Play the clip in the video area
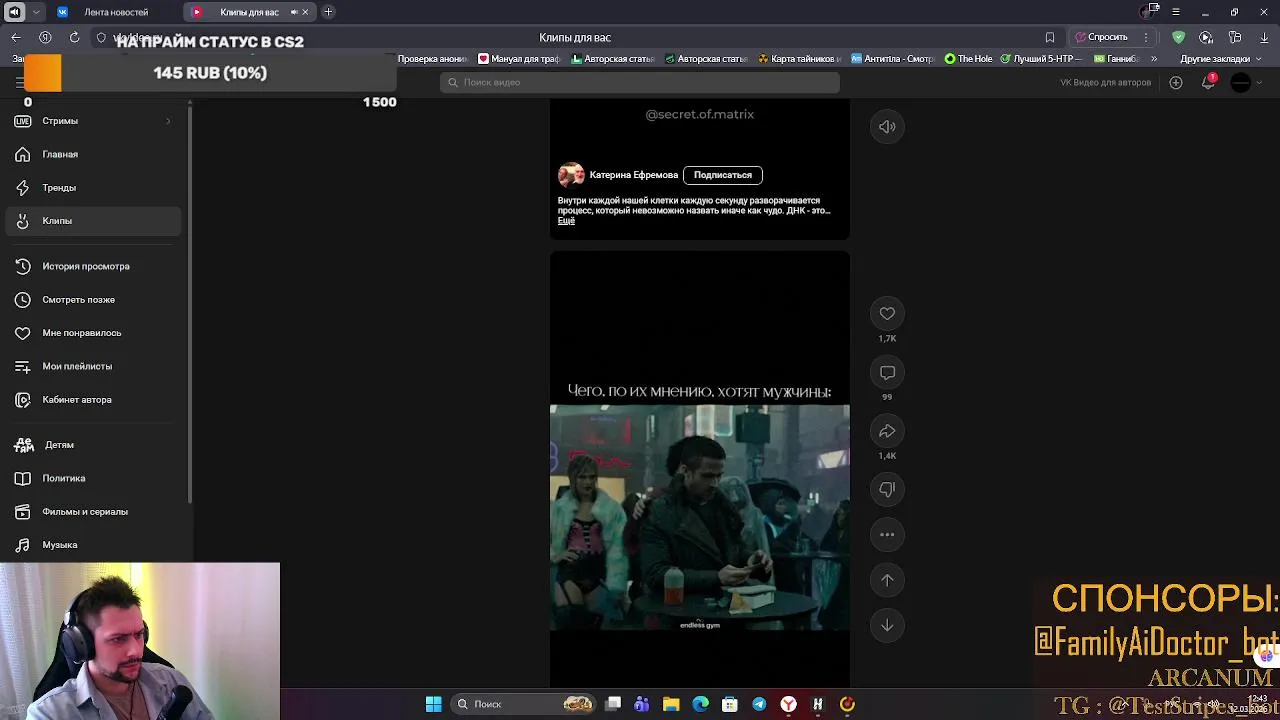The height and width of the screenshot is (720, 1280). point(700,517)
